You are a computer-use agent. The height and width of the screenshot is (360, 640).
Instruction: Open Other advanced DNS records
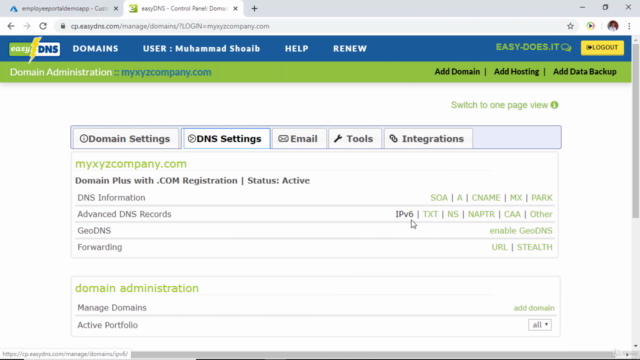(541, 214)
